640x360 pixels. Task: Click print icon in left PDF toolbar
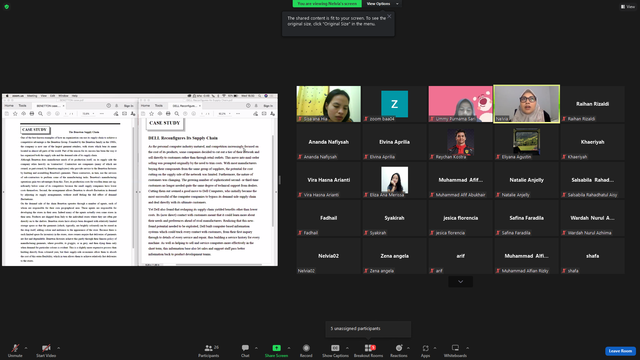[x=32, y=113]
